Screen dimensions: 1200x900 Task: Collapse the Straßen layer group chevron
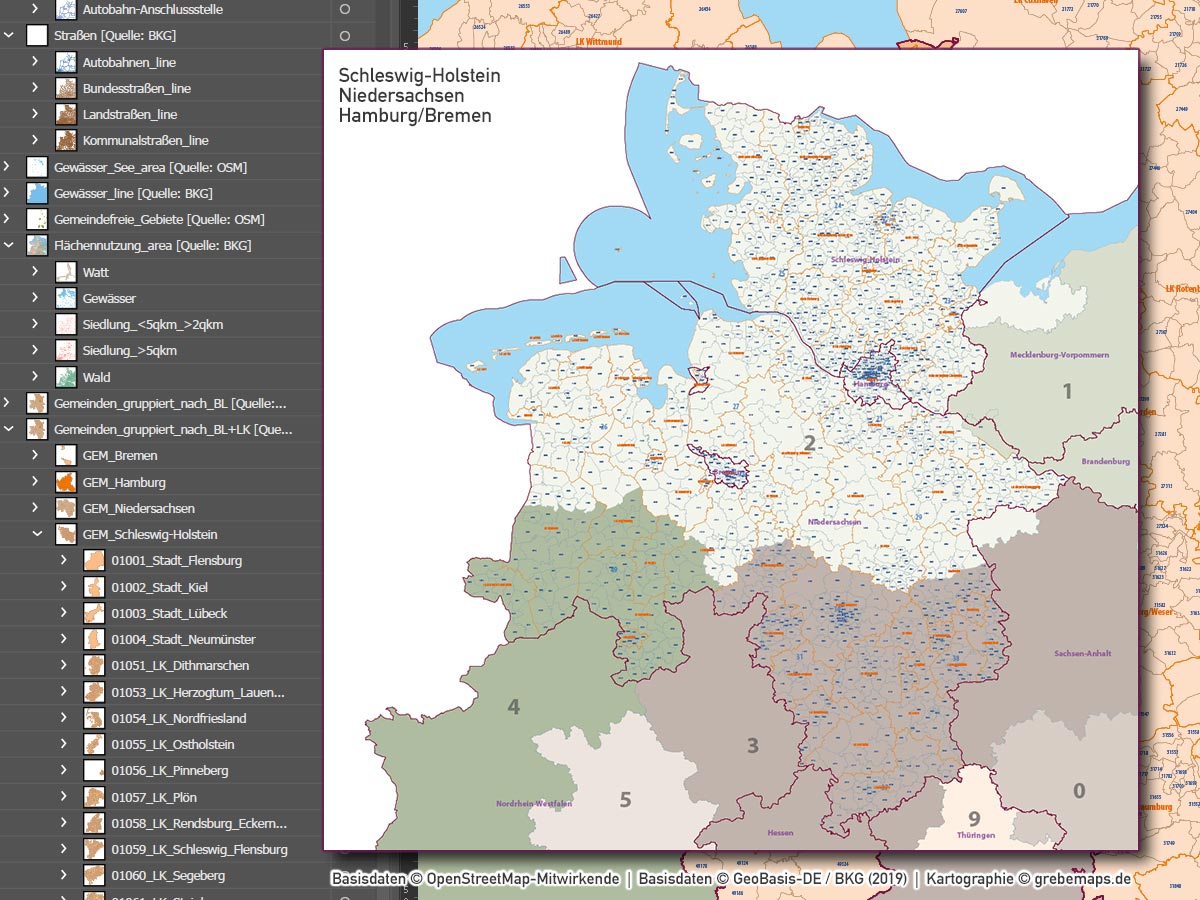(x=9, y=36)
